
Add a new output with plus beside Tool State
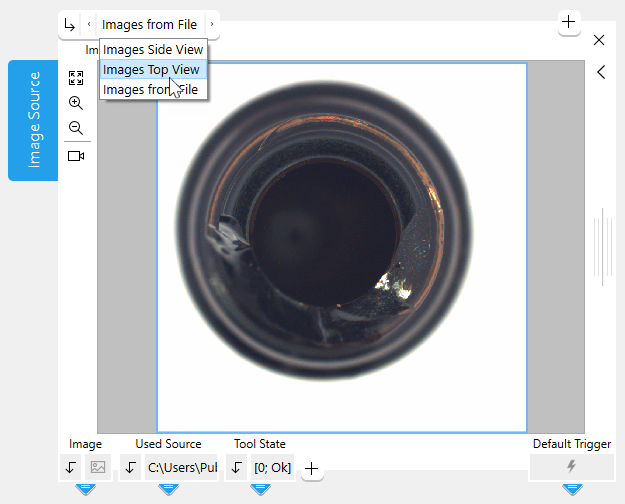(x=311, y=468)
